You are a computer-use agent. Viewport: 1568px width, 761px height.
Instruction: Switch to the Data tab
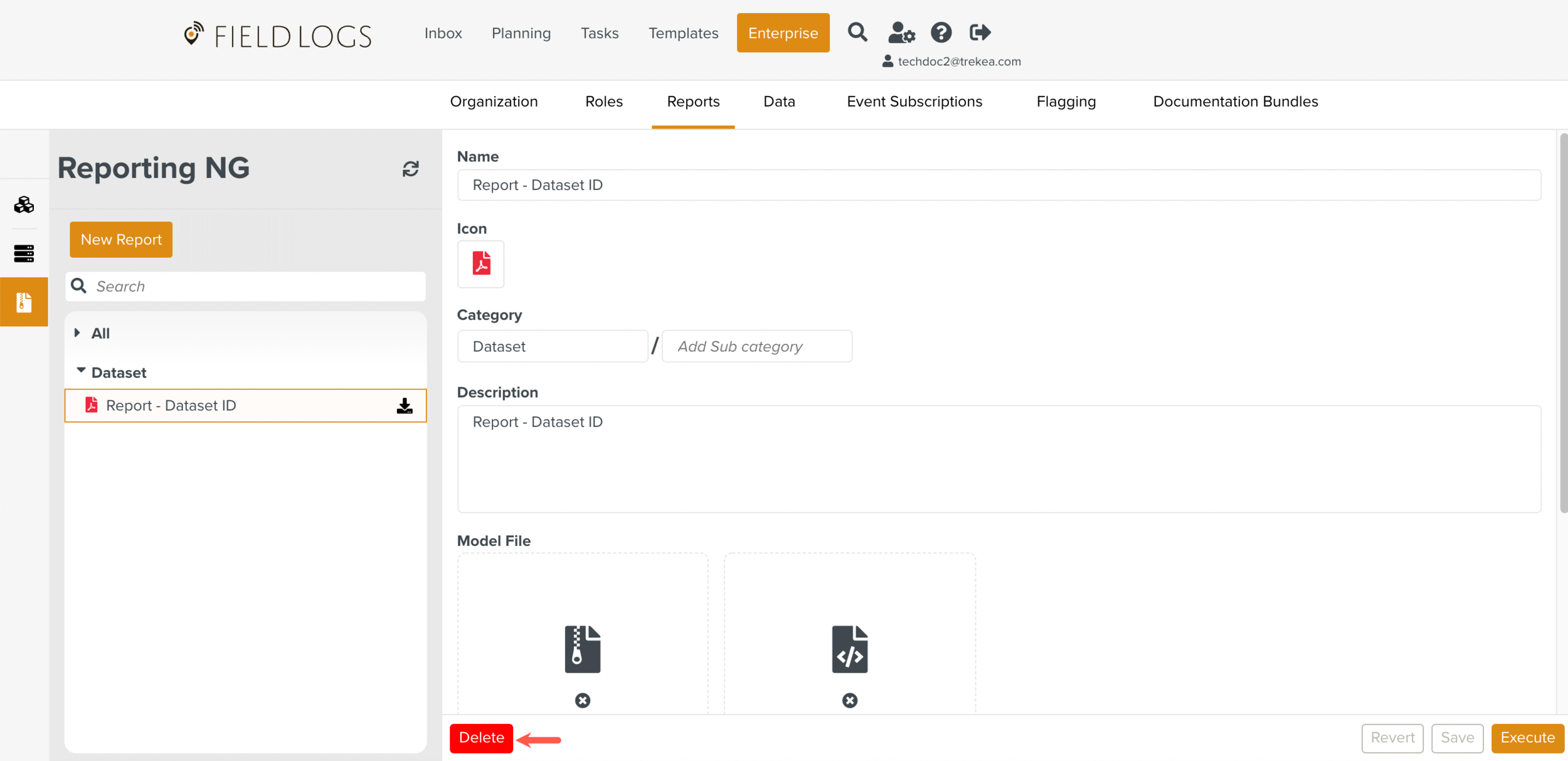coord(779,102)
